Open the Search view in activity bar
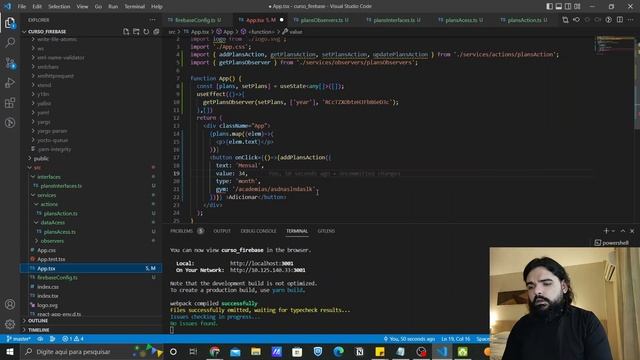640x360 pixels. 10,42
